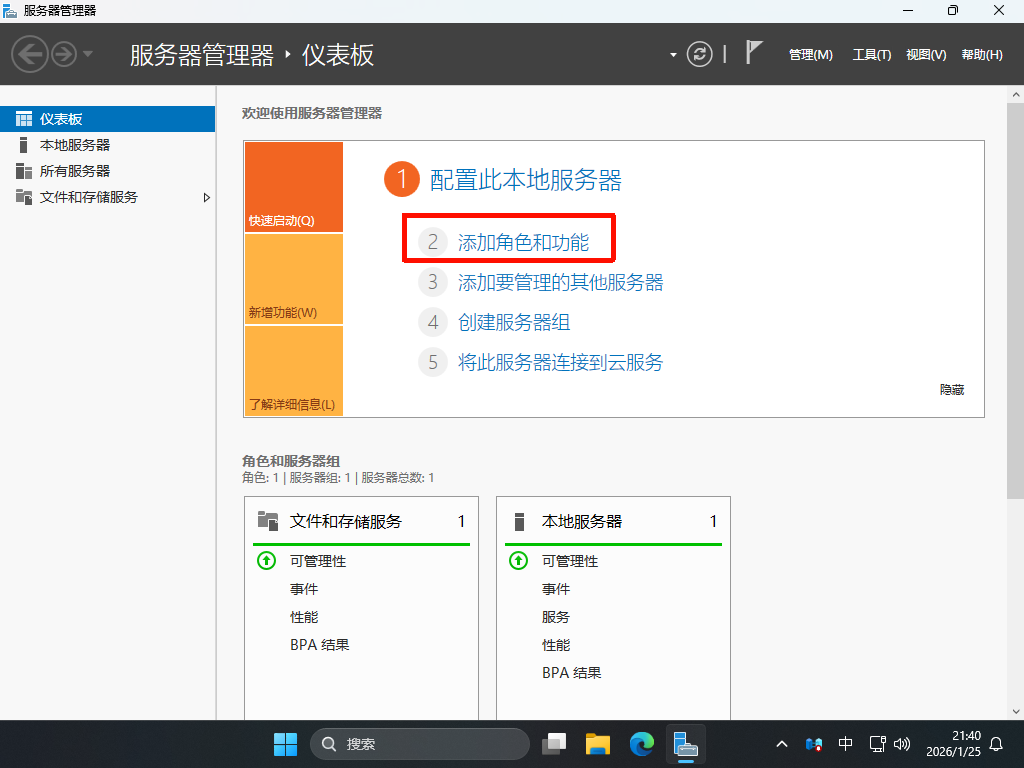
Task: Click the 本地服务器 tile server icon
Action: [x=519, y=521]
